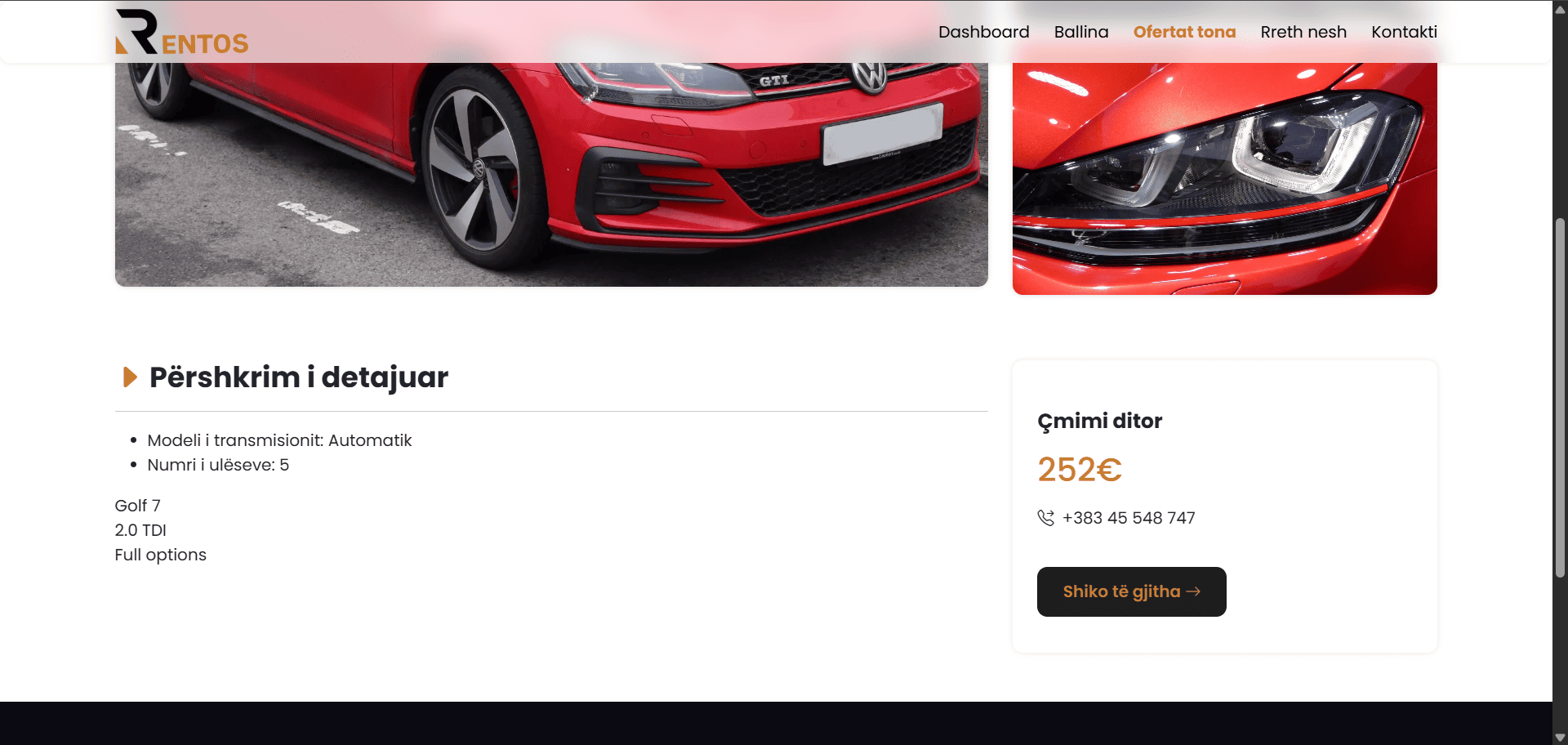This screenshot has width=1568, height=745.
Task: Go to the Ballina page
Action: 1080,32
